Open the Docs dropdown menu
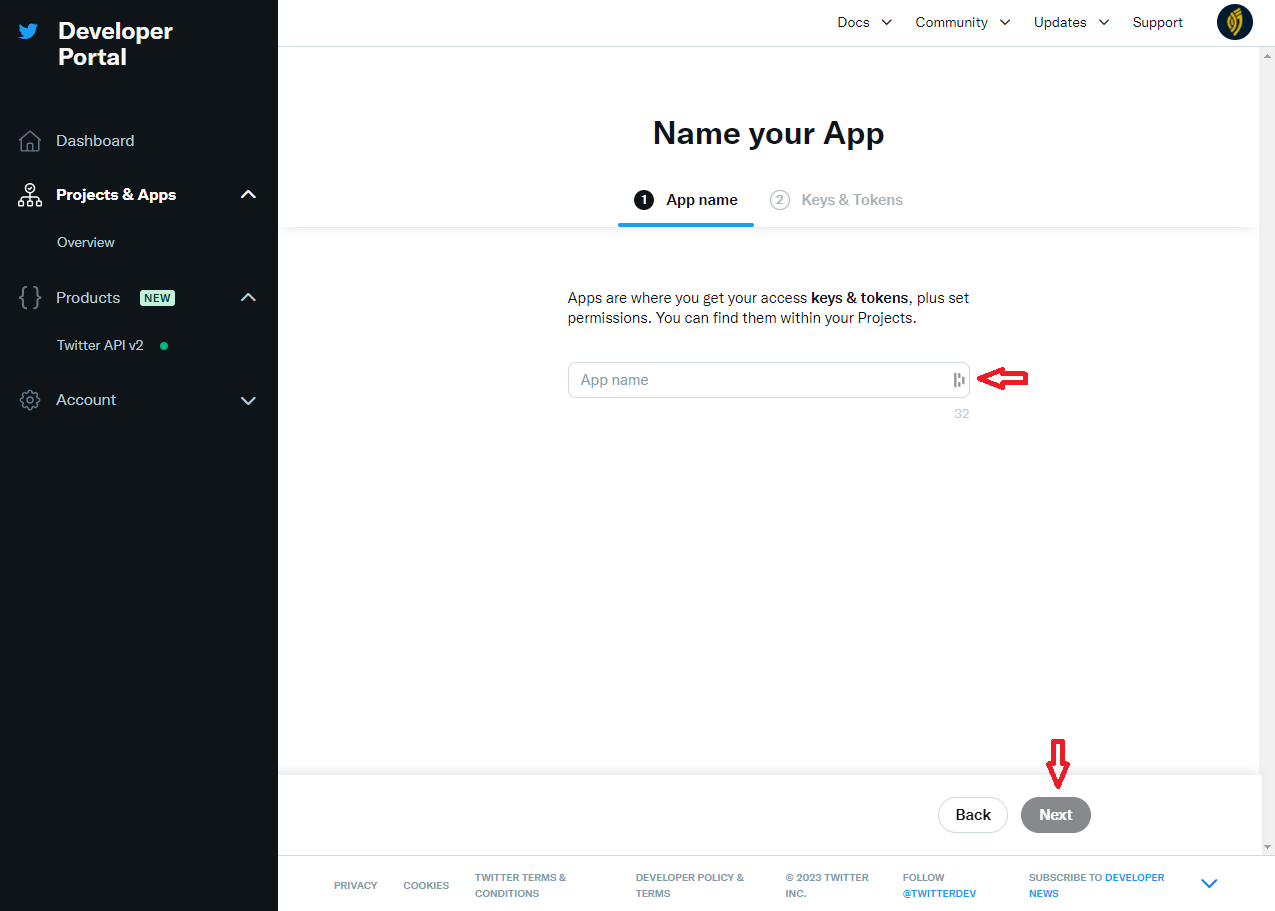This screenshot has height=911, width=1275. (864, 22)
